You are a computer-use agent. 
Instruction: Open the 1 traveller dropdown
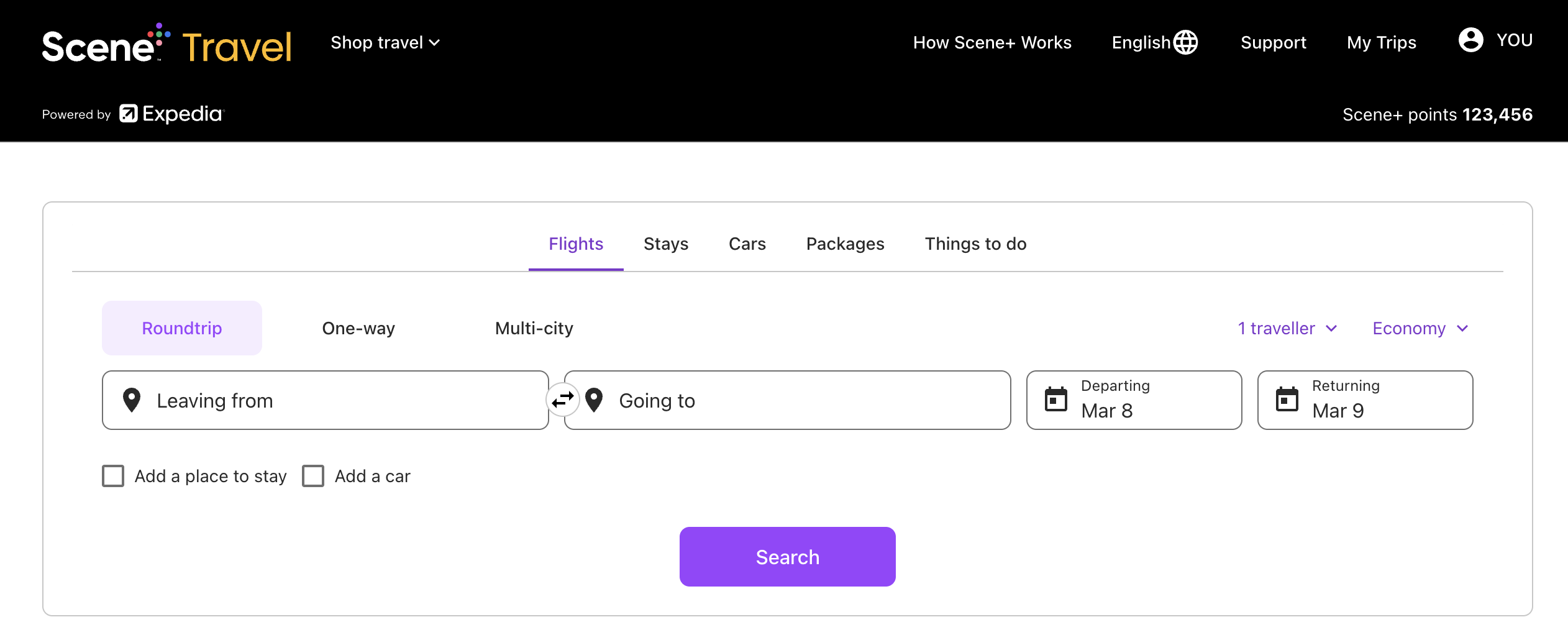[x=1287, y=328]
